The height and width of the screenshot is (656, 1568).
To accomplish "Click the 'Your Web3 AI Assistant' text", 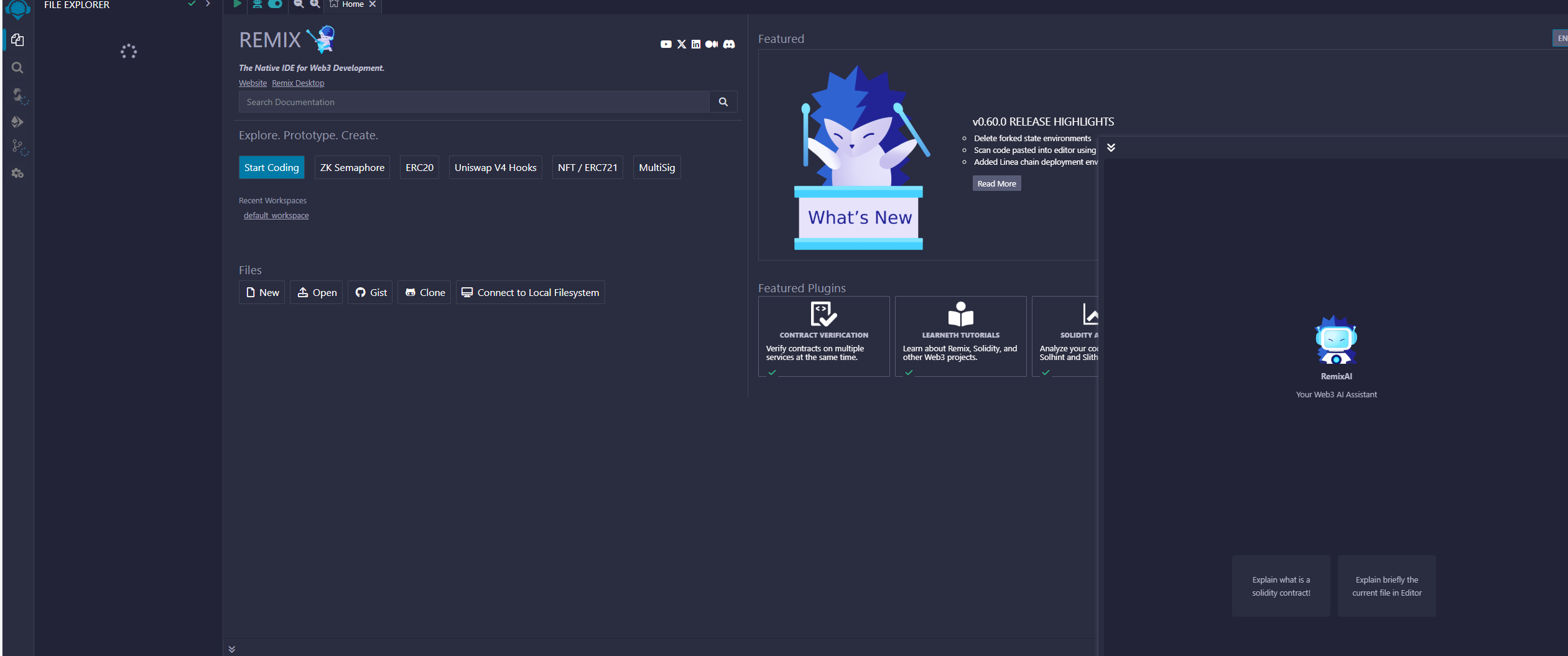I will [x=1336, y=395].
